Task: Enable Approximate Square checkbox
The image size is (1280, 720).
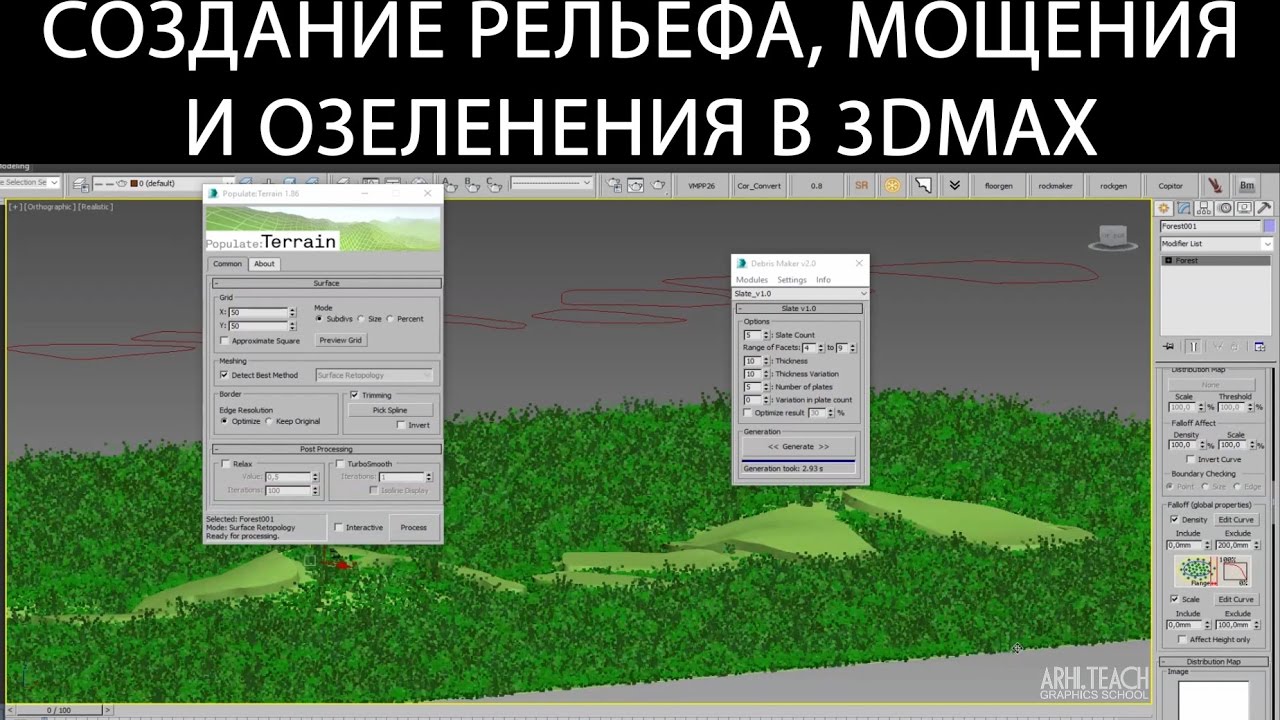Action: [223, 341]
